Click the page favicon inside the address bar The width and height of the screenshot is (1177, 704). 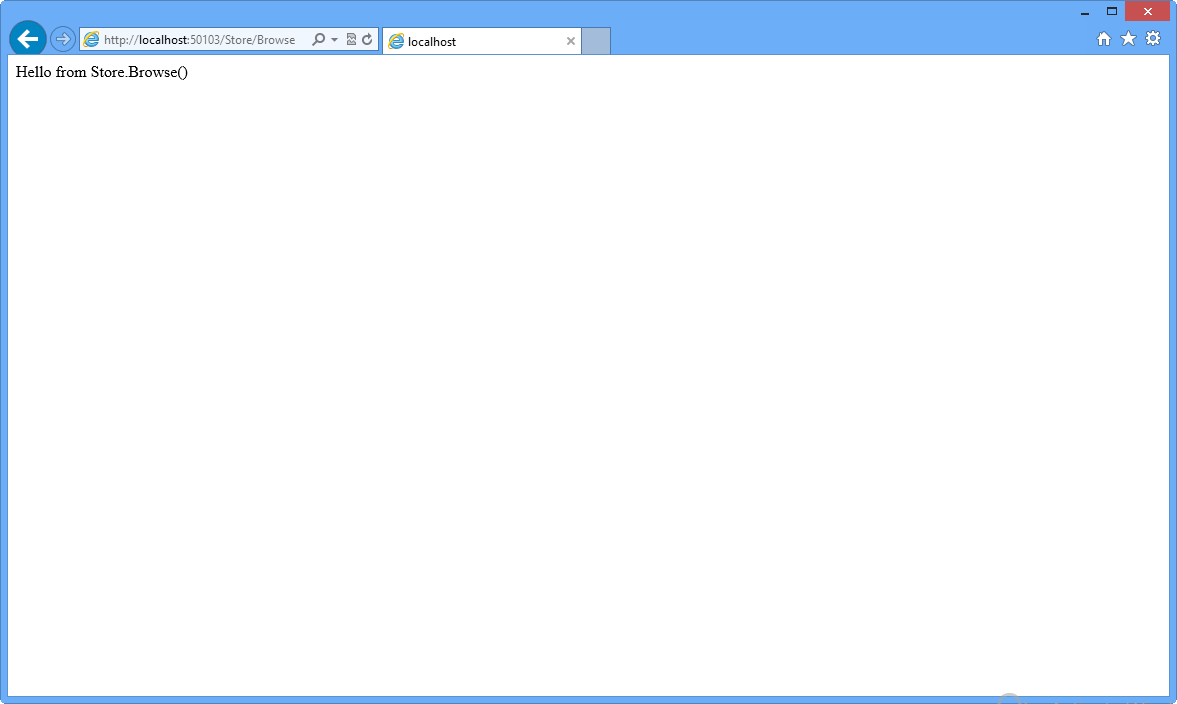[92, 39]
